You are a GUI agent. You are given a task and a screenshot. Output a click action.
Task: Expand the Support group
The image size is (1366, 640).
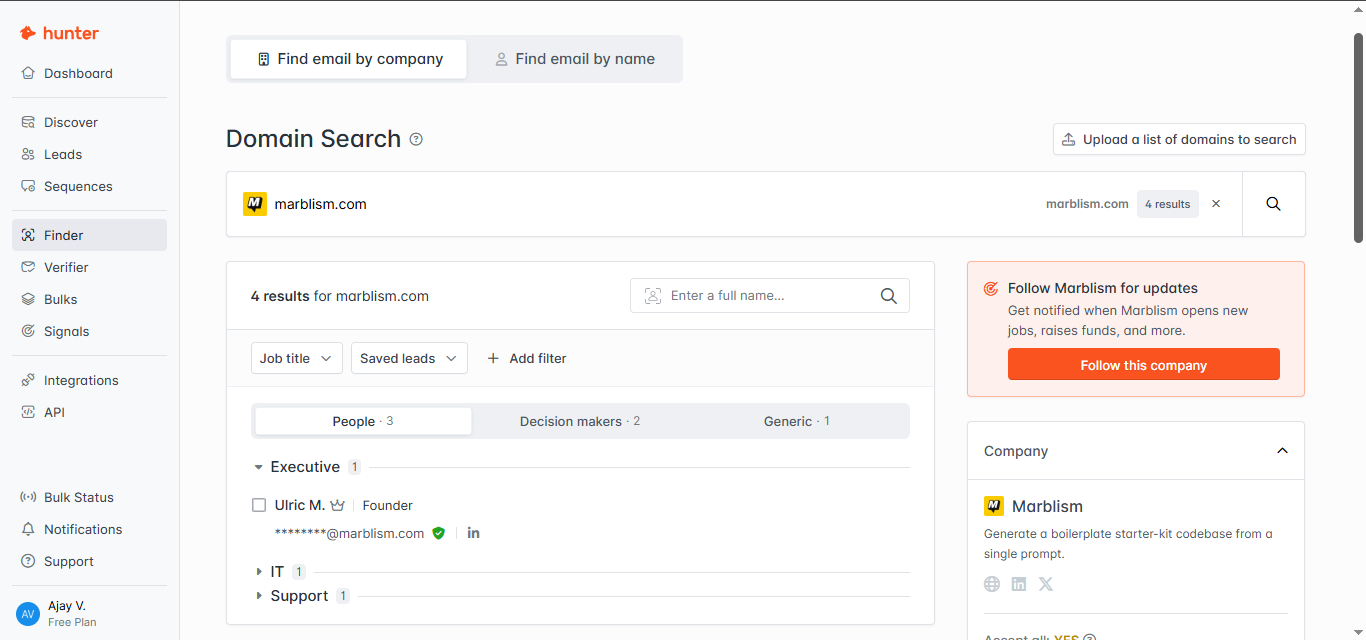(259, 596)
